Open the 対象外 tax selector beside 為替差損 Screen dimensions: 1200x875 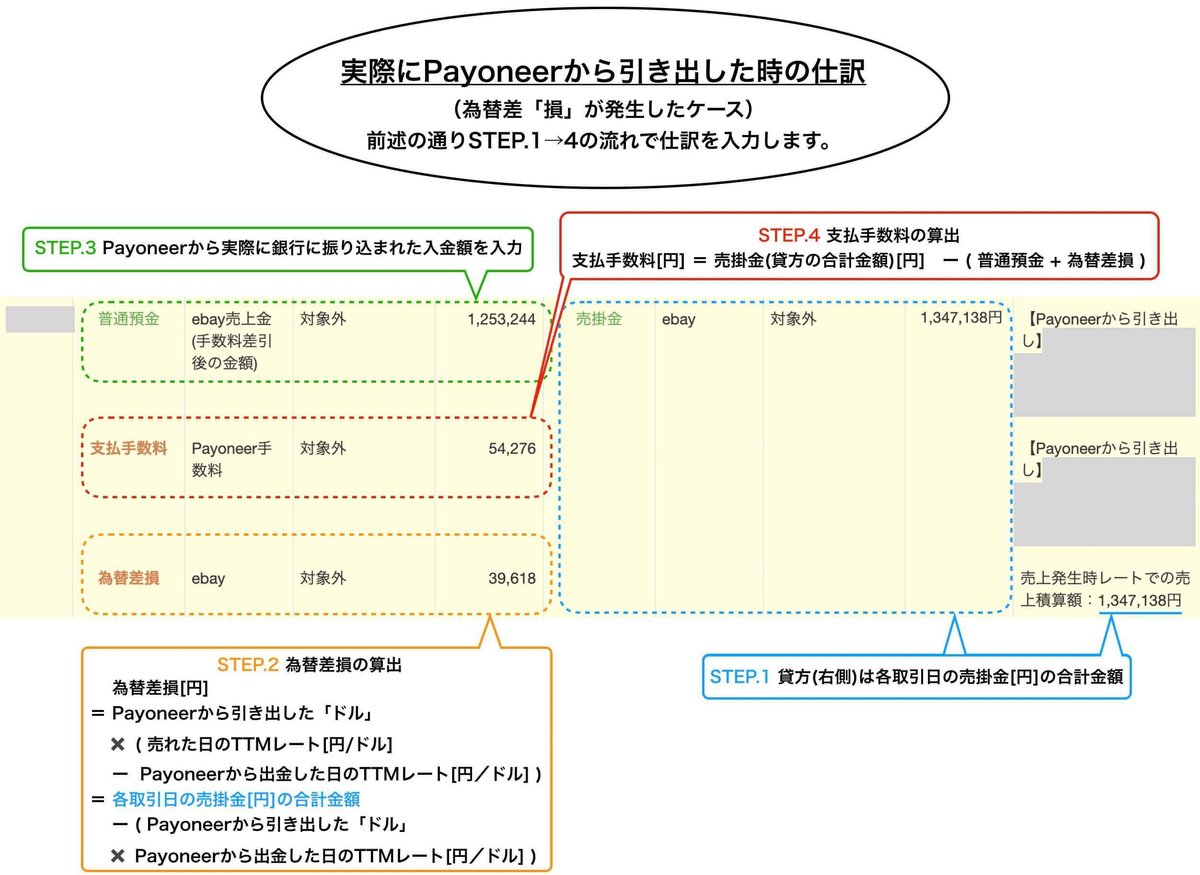coord(321,578)
